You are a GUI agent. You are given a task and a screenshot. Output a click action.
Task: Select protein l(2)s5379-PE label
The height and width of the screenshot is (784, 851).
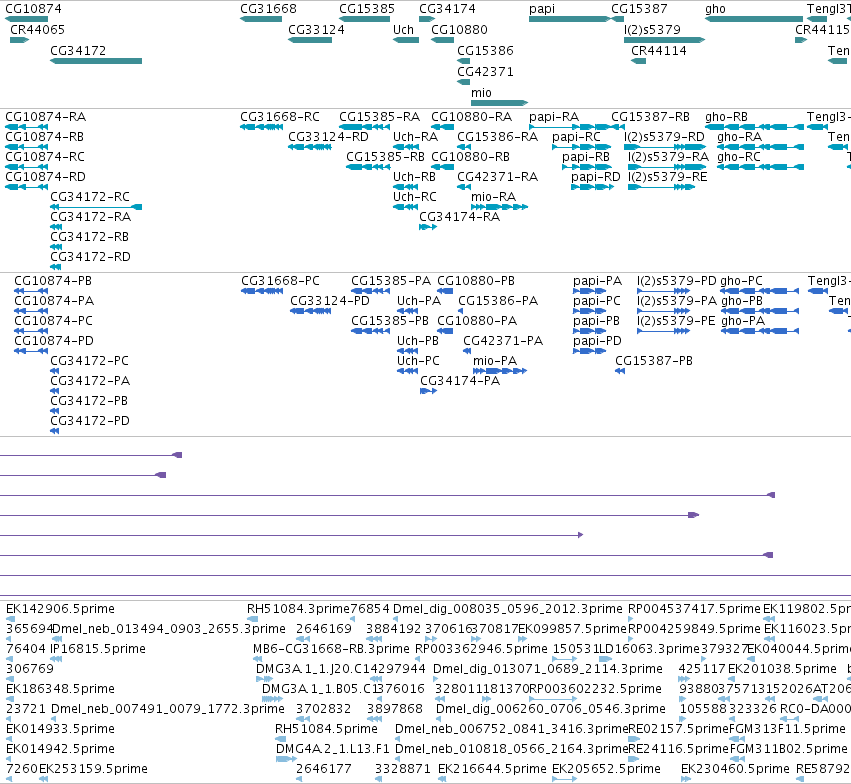[676, 321]
